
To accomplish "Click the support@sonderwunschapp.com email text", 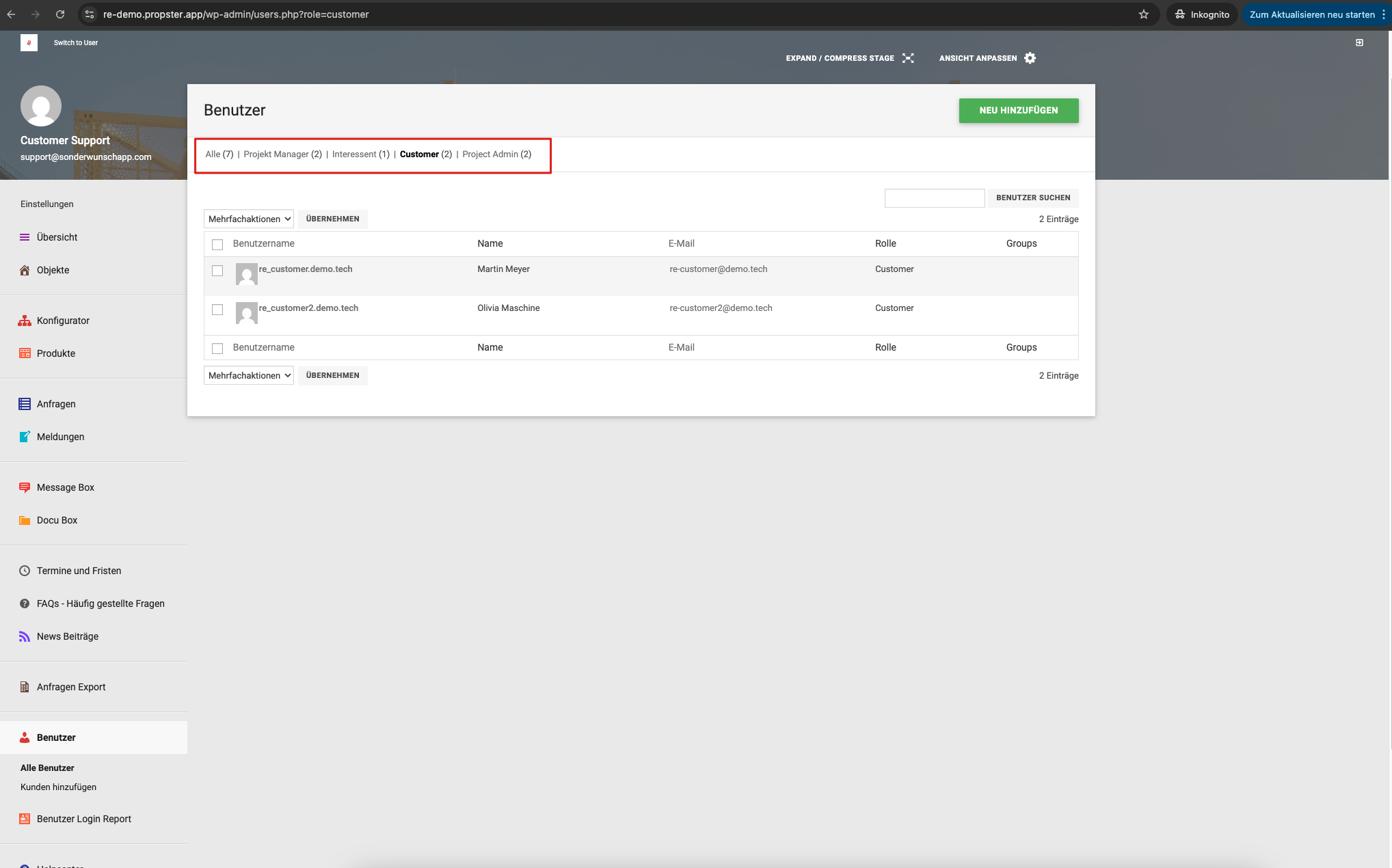I will 86,157.
